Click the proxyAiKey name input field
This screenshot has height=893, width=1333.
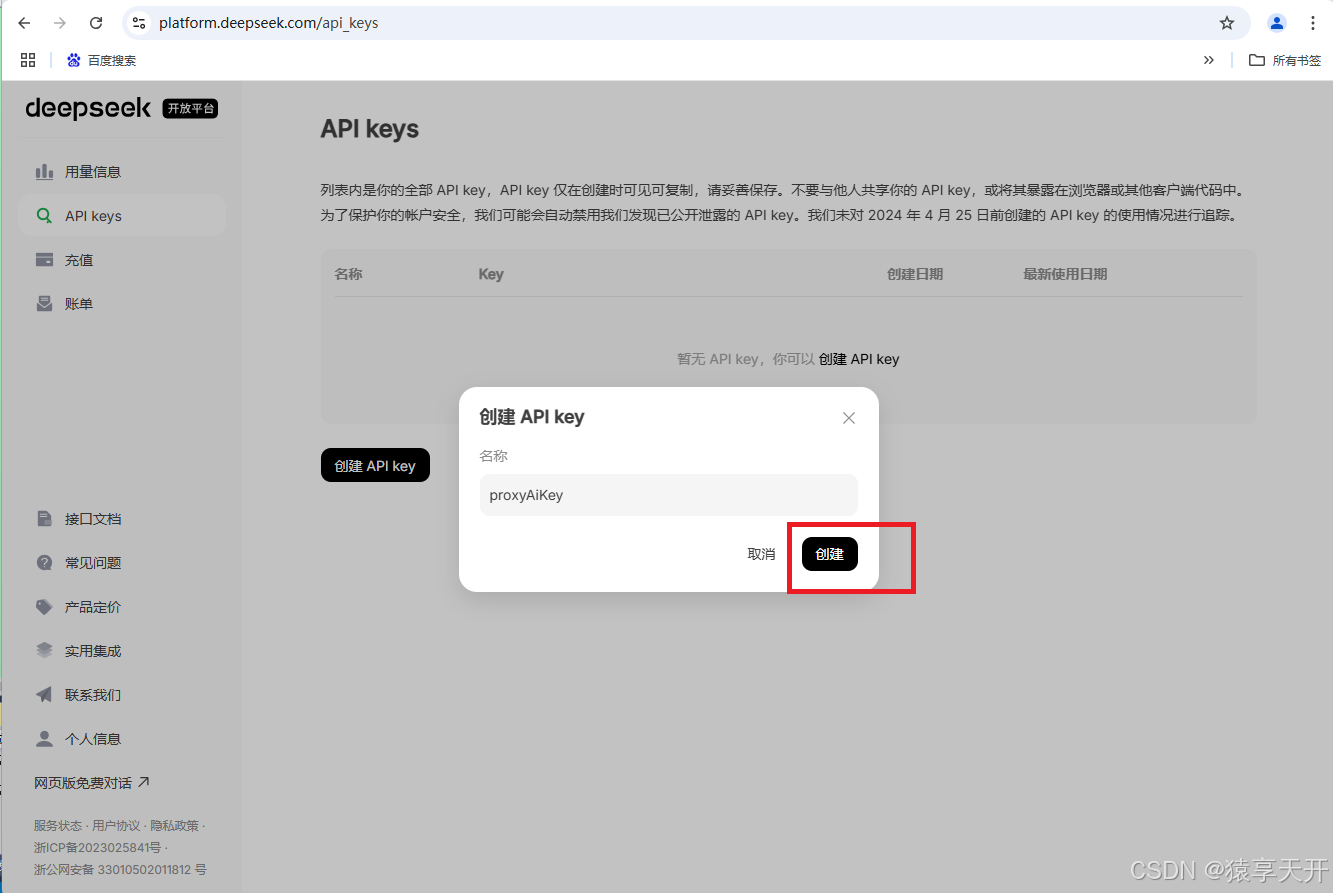pos(668,495)
